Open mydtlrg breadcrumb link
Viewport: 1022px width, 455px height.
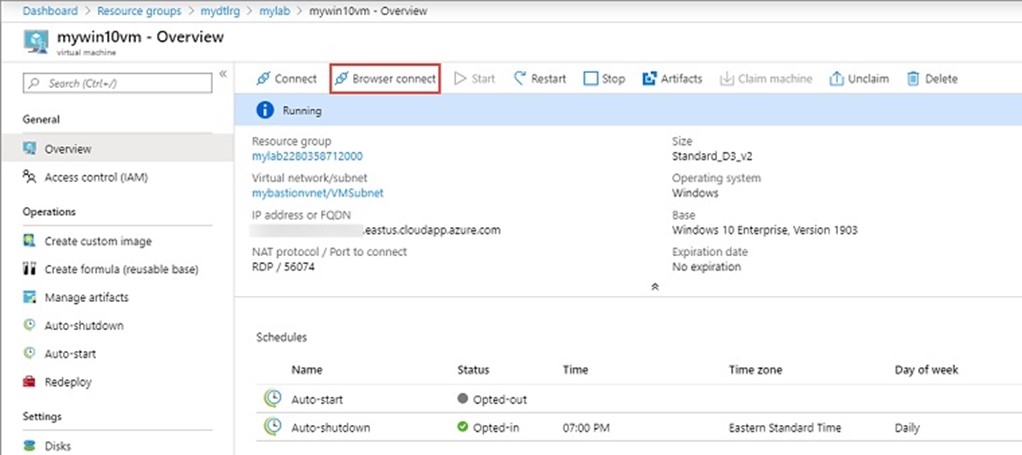(x=222, y=11)
